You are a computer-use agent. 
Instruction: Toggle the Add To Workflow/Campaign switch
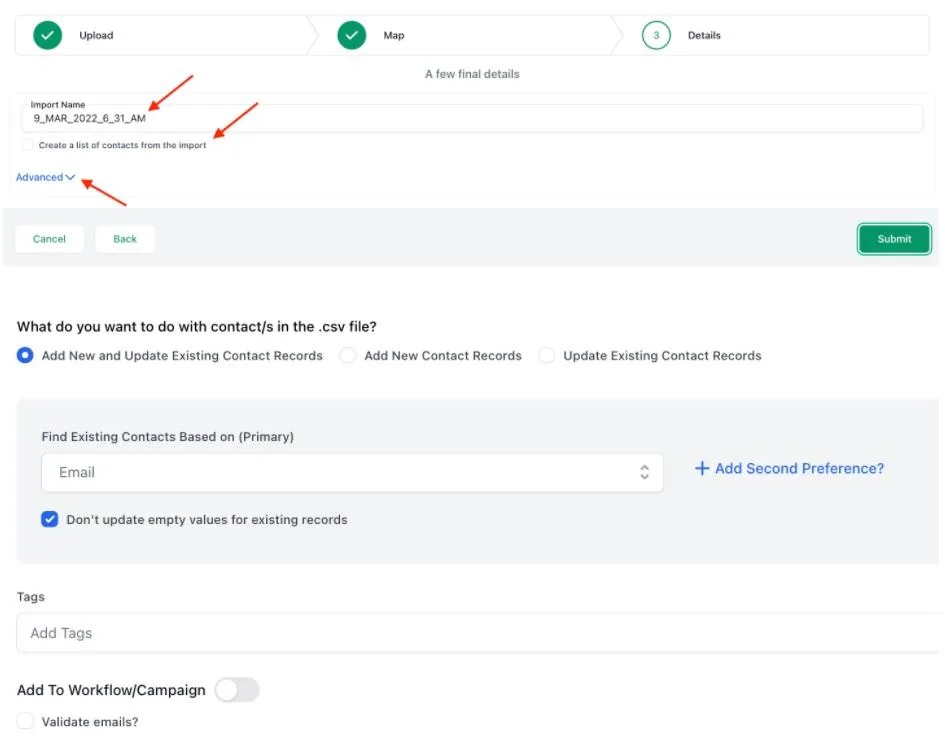[x=237, y=690]
